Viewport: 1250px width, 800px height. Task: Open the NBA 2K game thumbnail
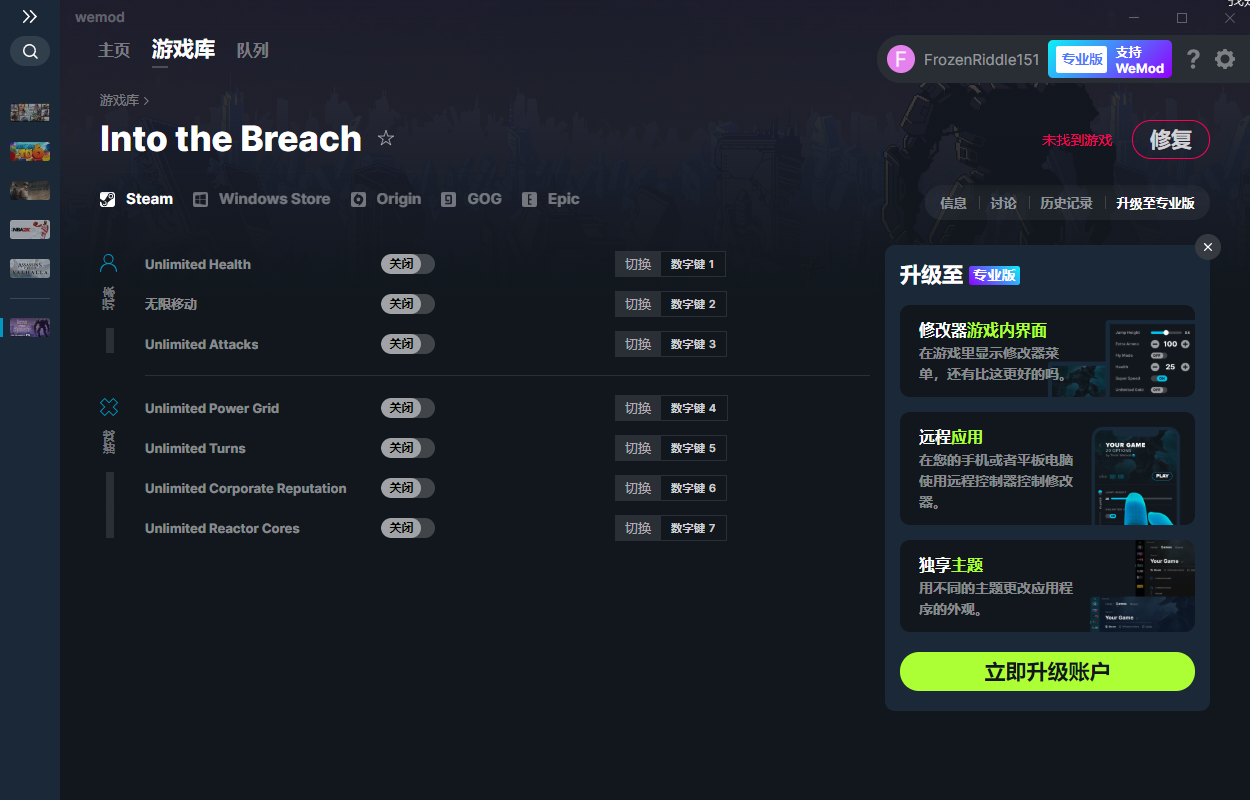pos(30,229)
